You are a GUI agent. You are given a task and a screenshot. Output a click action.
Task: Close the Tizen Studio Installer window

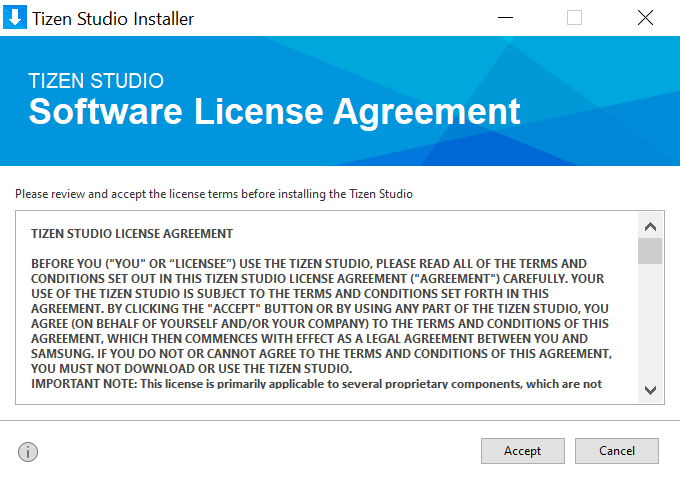[645, 18]
